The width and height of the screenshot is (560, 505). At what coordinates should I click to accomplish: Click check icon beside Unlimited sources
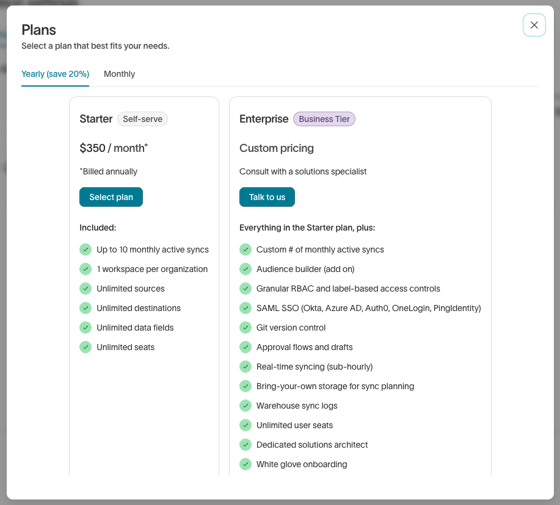[x=85, y=289]
